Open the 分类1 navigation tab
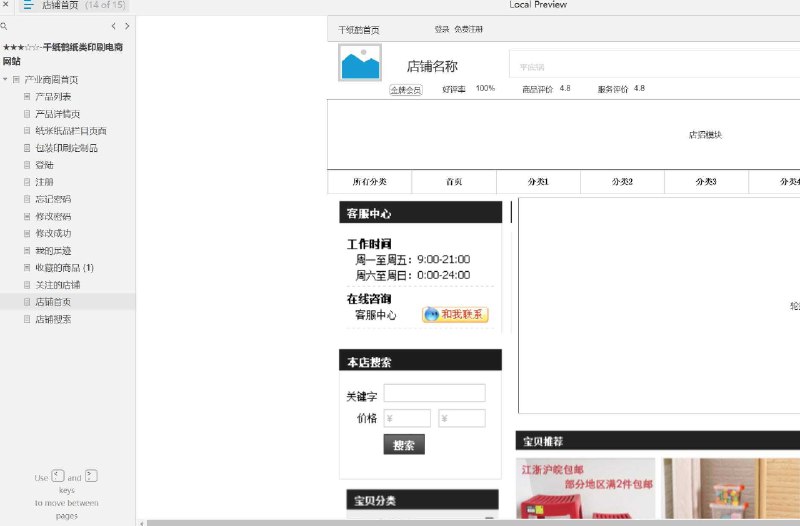Screen dimensions: 800x526 coord(538,182)
